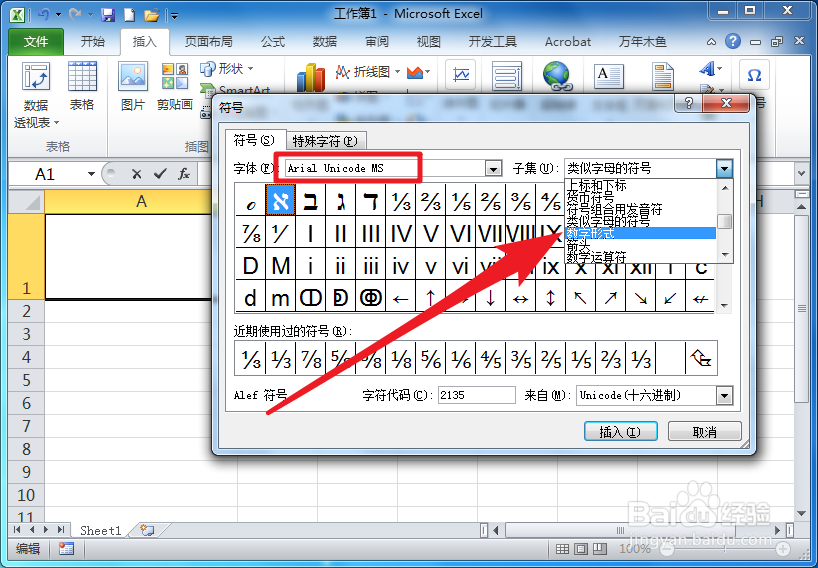Switch to the 开始 (Home) ribbon tab
818x568 pixels.
[x=92, y=42]
